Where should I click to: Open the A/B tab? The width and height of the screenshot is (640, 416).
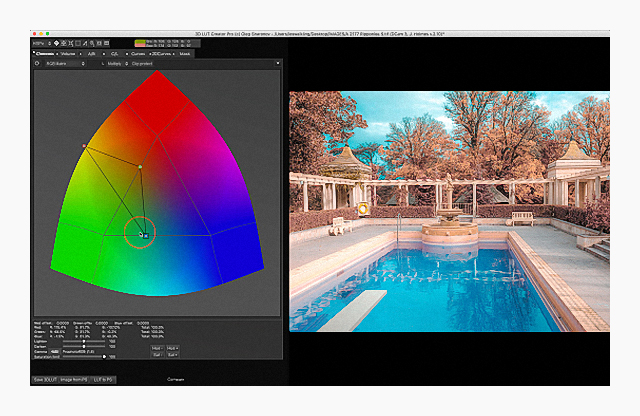click(x=91, y=54)
